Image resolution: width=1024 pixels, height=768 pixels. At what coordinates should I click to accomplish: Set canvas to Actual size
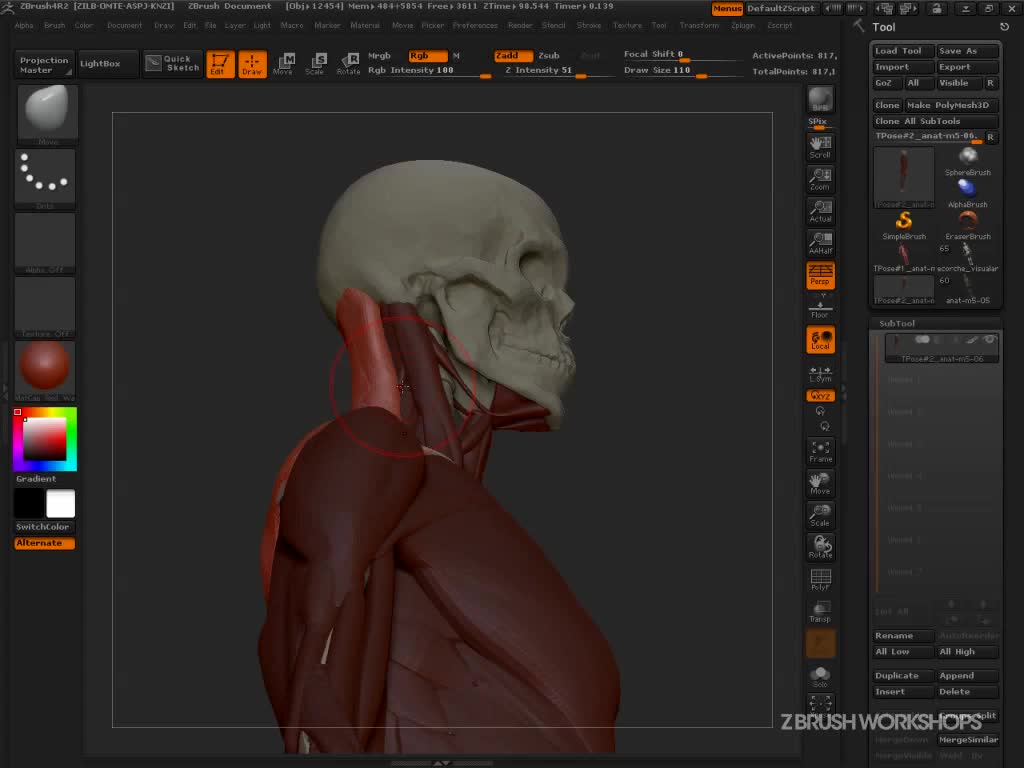point(820,211)
